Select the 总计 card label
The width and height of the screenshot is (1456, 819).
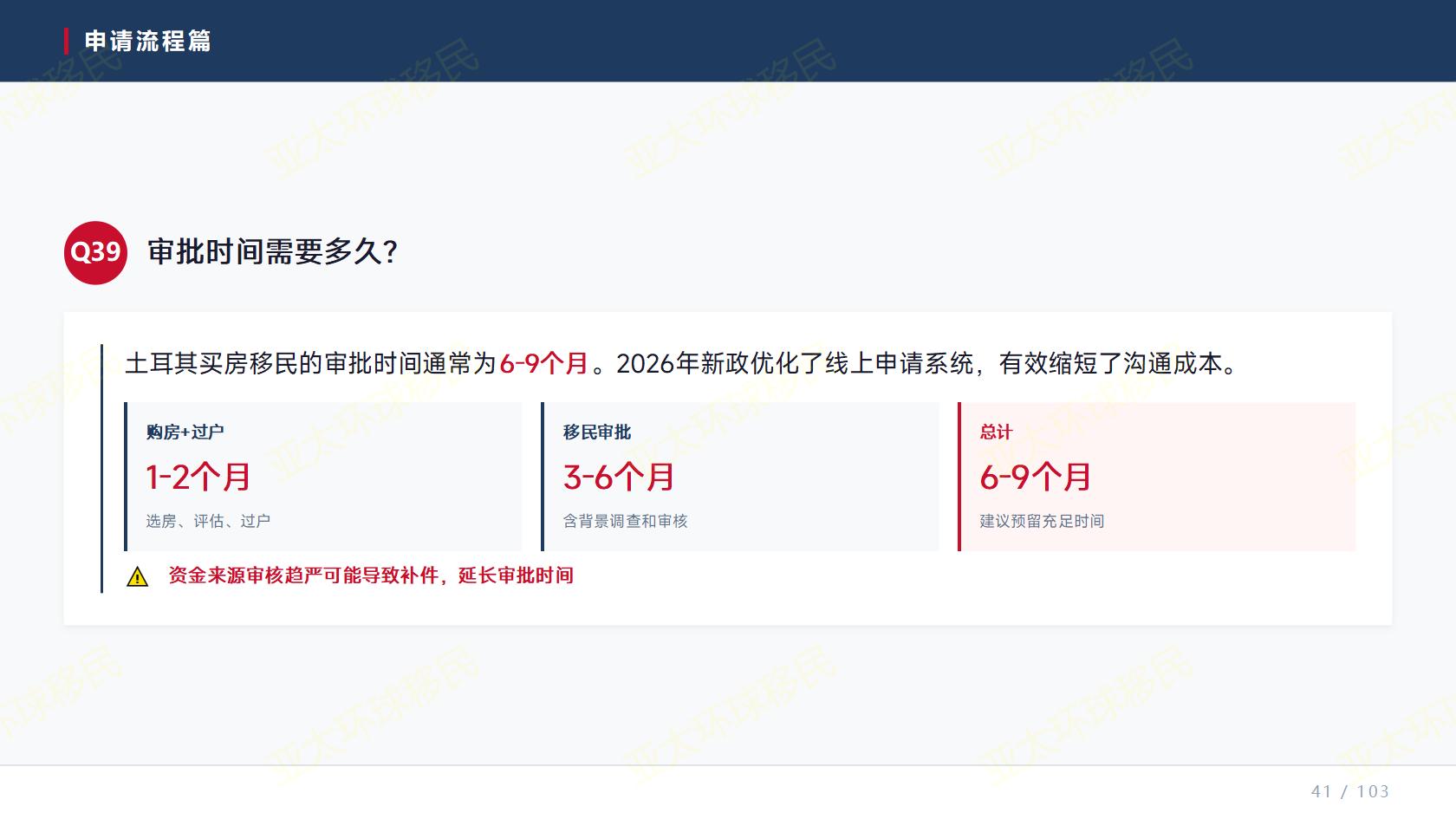996,432
